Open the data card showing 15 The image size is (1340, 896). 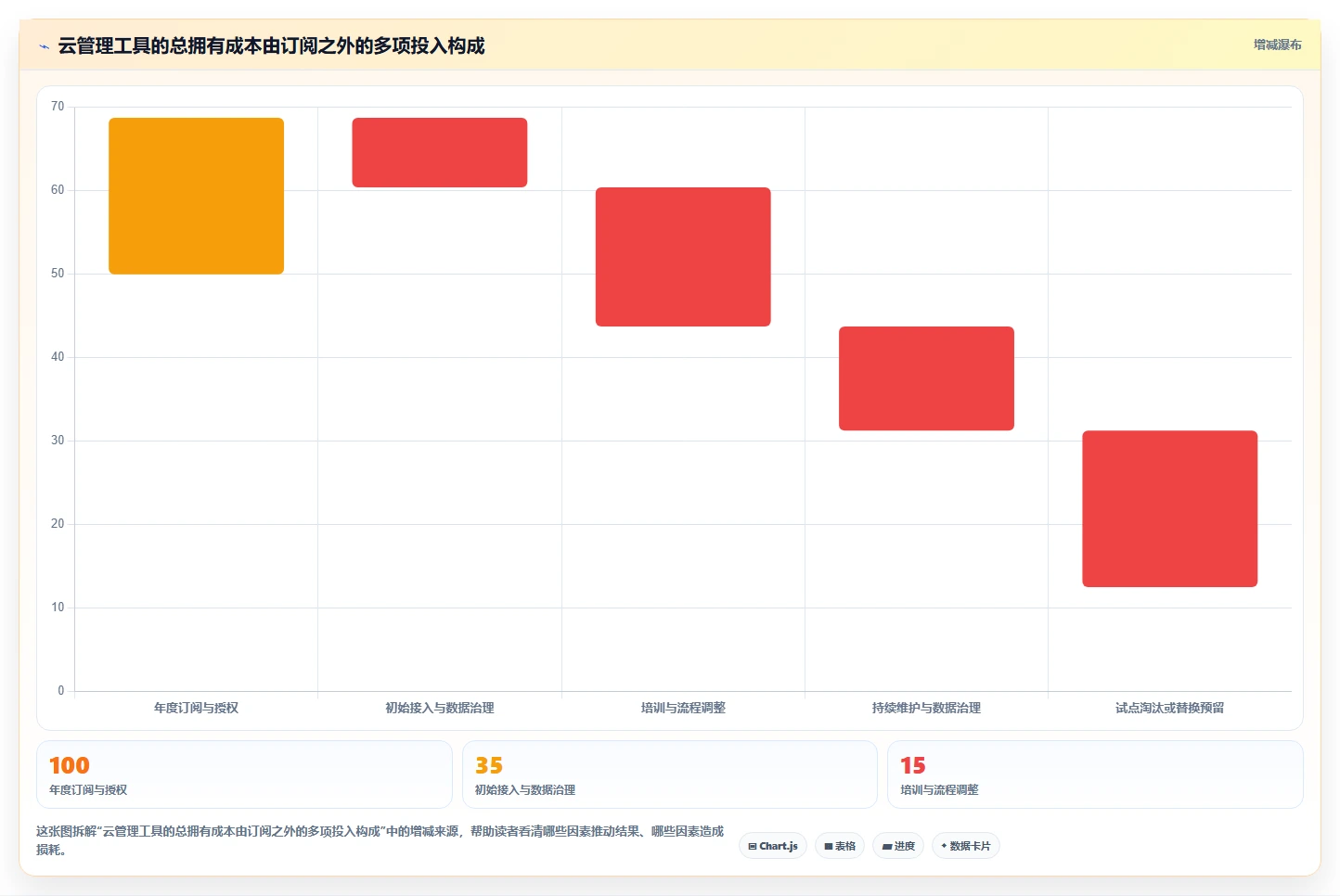click(1095, 774)
